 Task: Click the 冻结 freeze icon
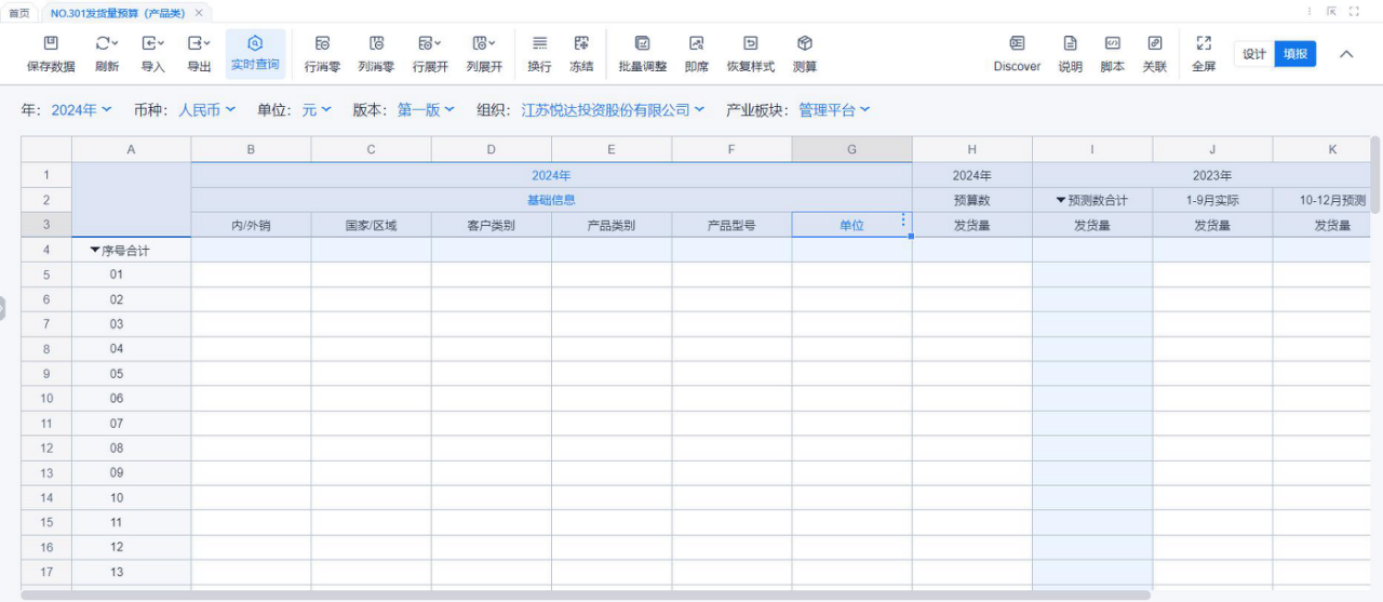click(x=581, y=44)
